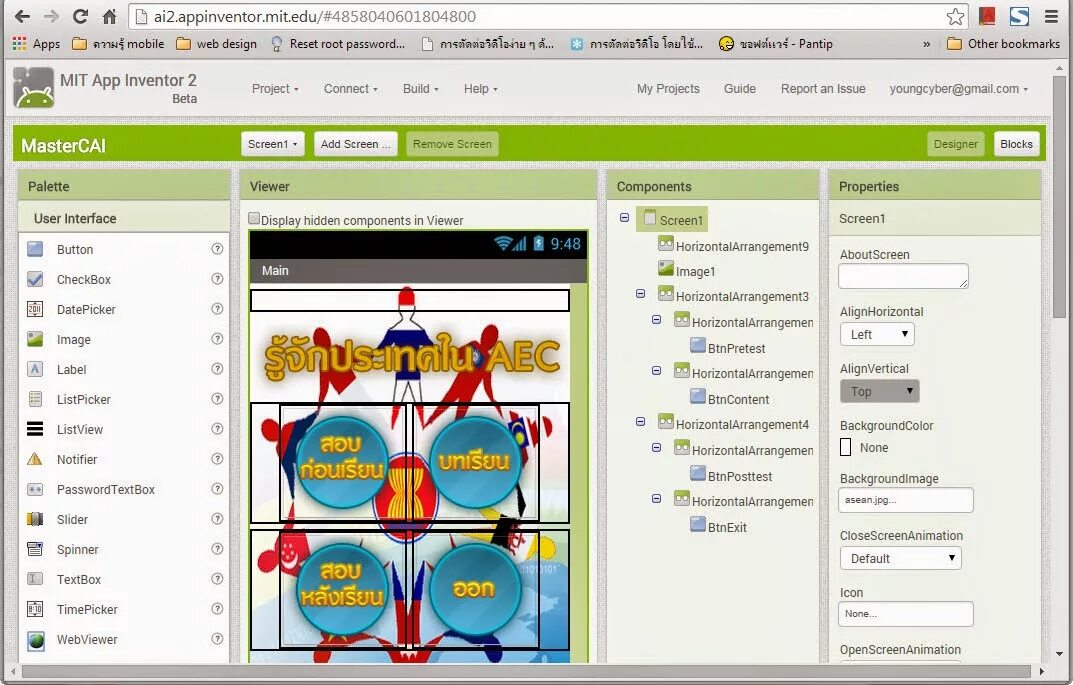Viewport: 1073px width, 685px height.
Task: Reload the browser page
Action: click(81, 16)
